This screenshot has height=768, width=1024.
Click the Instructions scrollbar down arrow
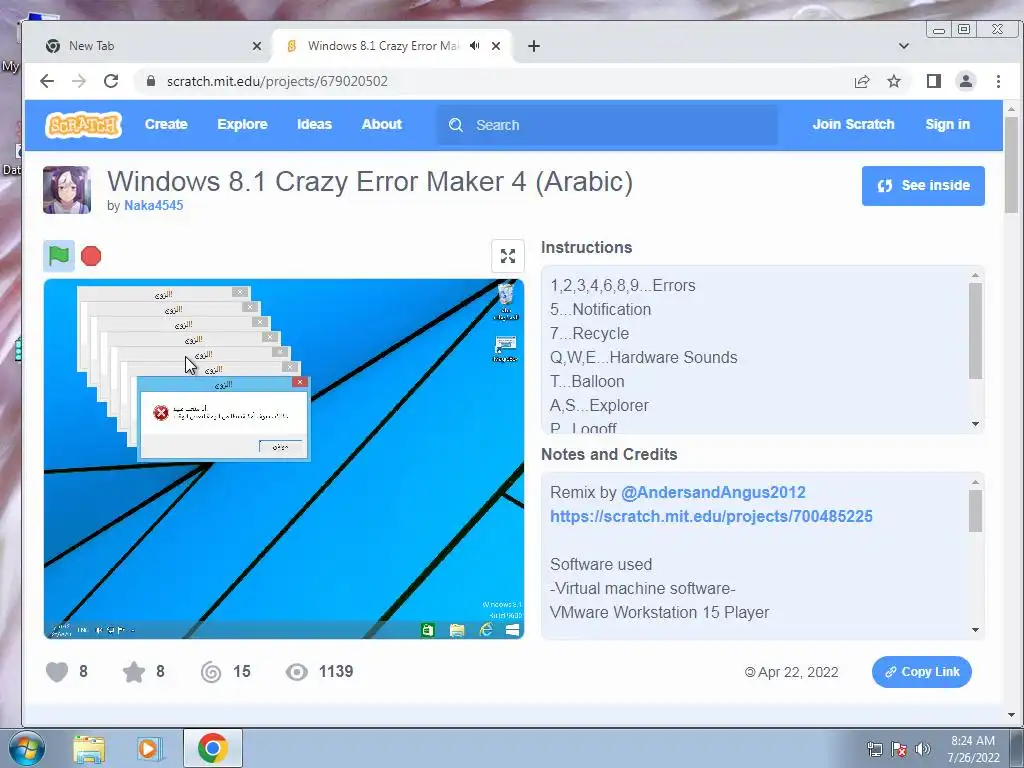pyautogui.click(x=975, y=424)
